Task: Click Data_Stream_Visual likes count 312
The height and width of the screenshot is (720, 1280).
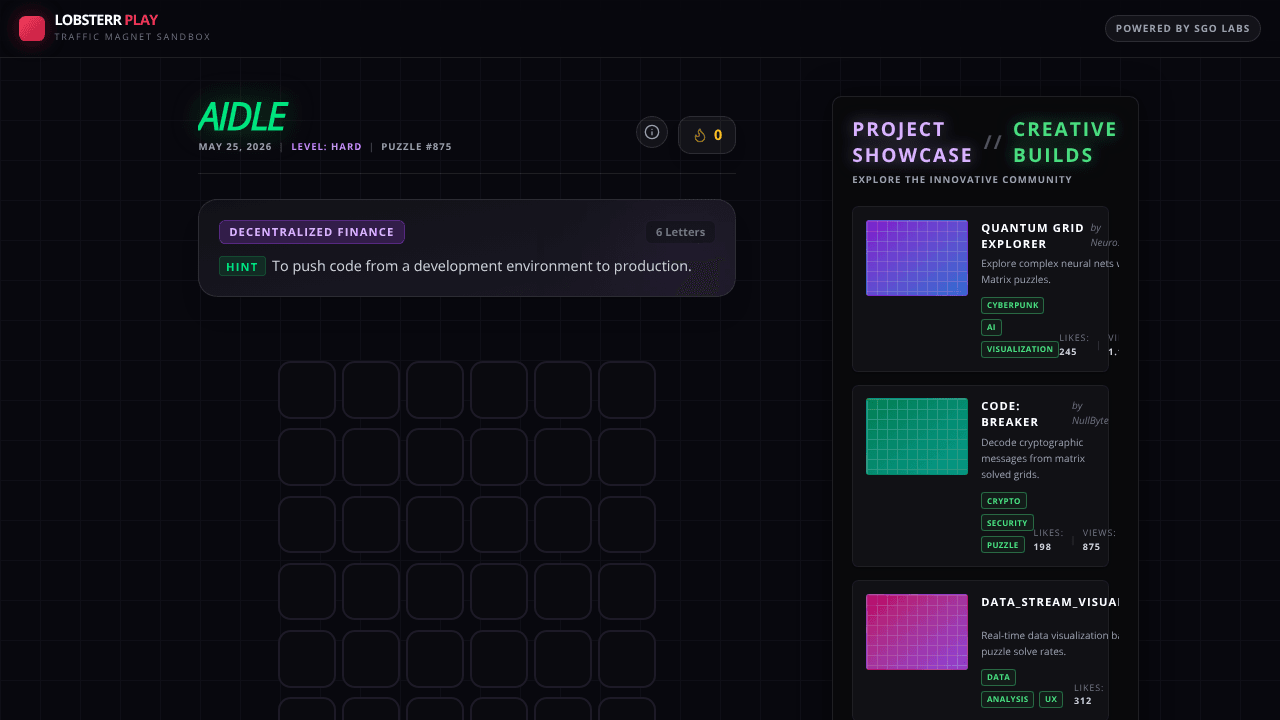Action: (x=1083, y=701)
